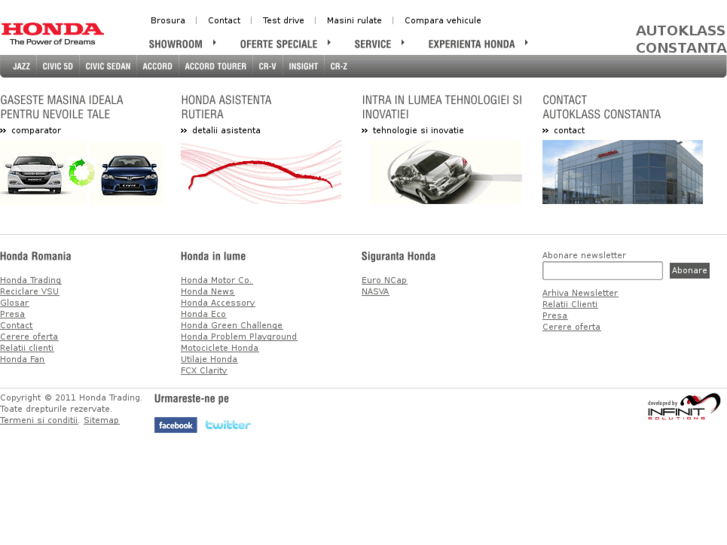
Task: Expand the Service menu arrow
Action: [402, 43]
